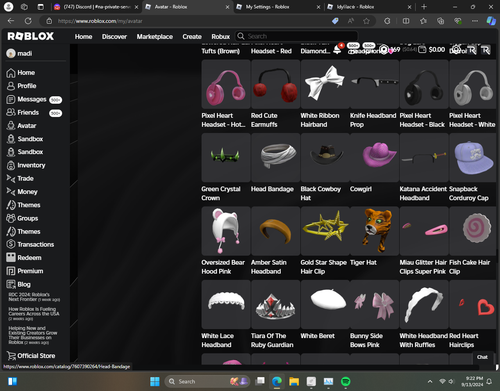Viewport: 500px width, 391px height.
Task: Click the Roblox Search field
Action: click(x=296, y=36)
